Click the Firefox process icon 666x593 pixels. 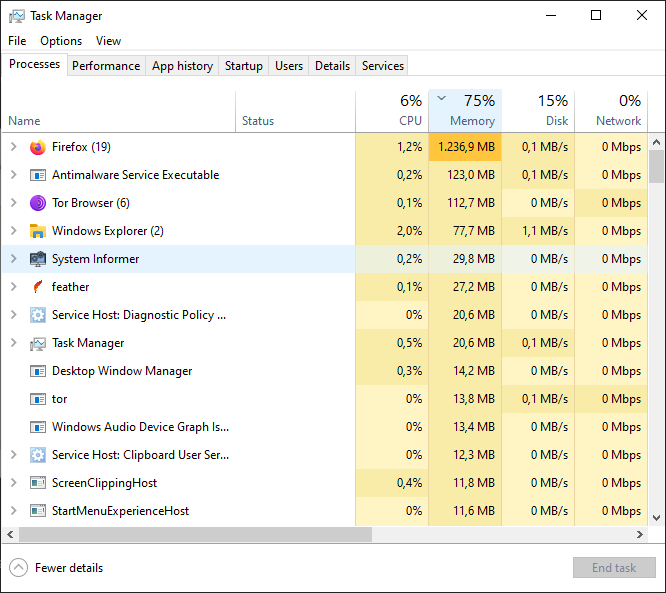click(x=38, y=147)
